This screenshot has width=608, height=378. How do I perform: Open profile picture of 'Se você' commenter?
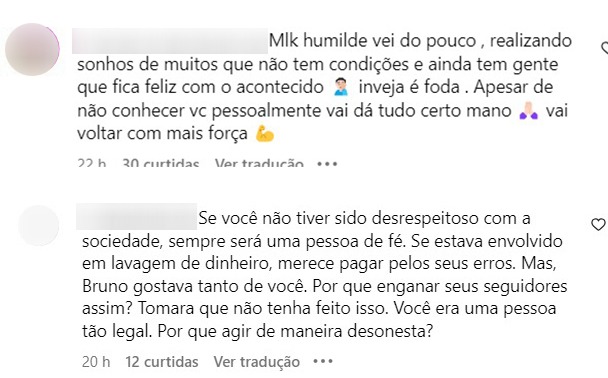click(38, 225)
